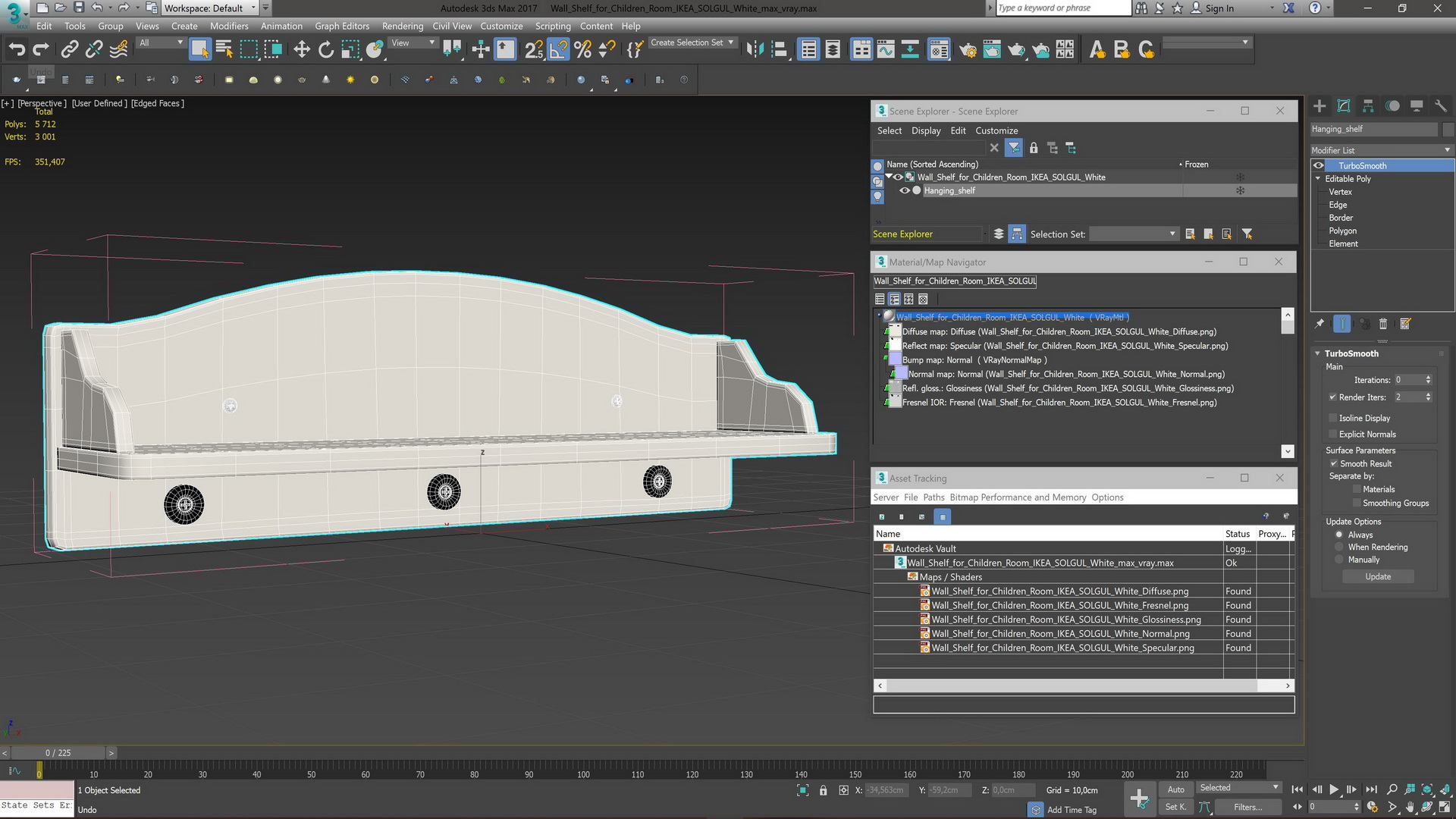Open the Rendering menu
1456x819 pixels.
tap(403, 26)
